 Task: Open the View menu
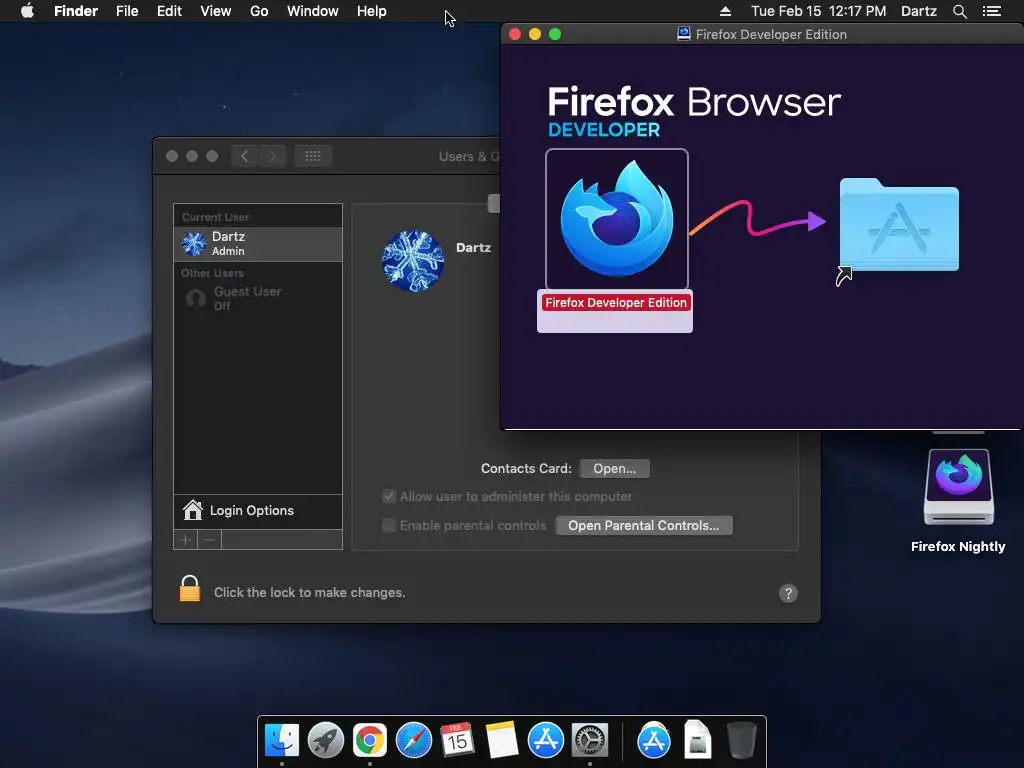point(216,11)
